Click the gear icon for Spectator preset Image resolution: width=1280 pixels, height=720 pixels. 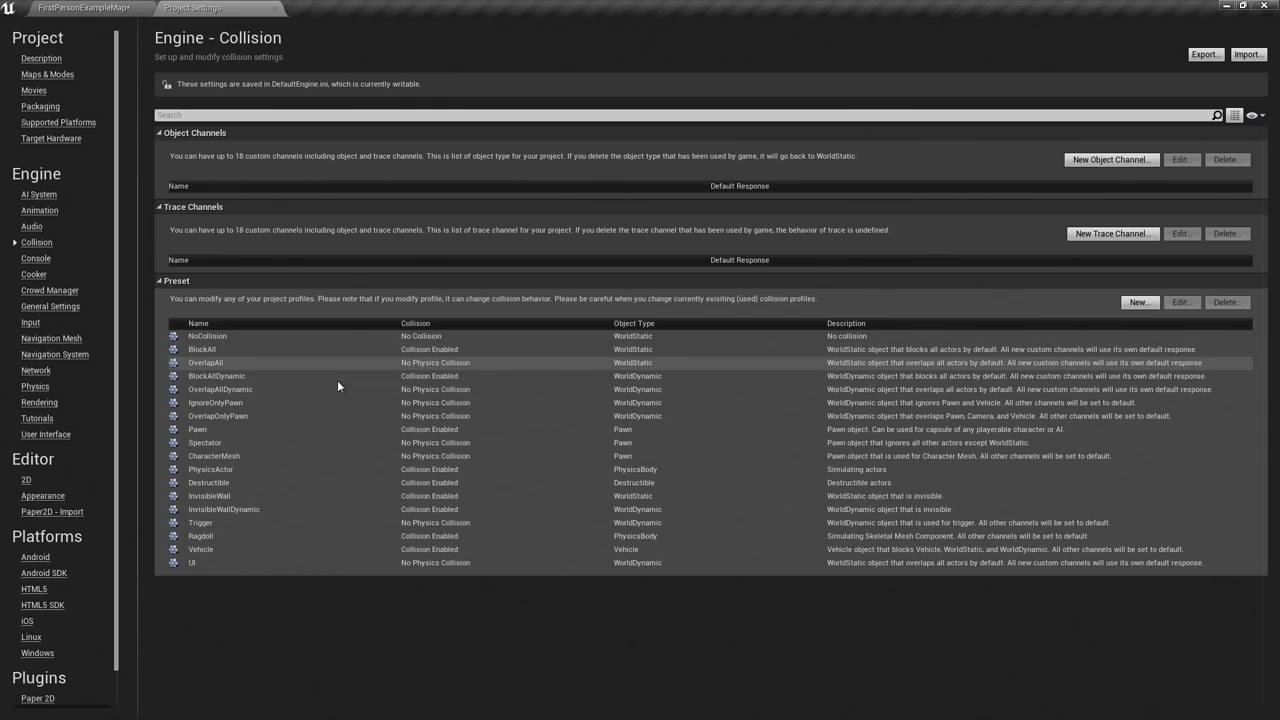click(x=174, y=443)
